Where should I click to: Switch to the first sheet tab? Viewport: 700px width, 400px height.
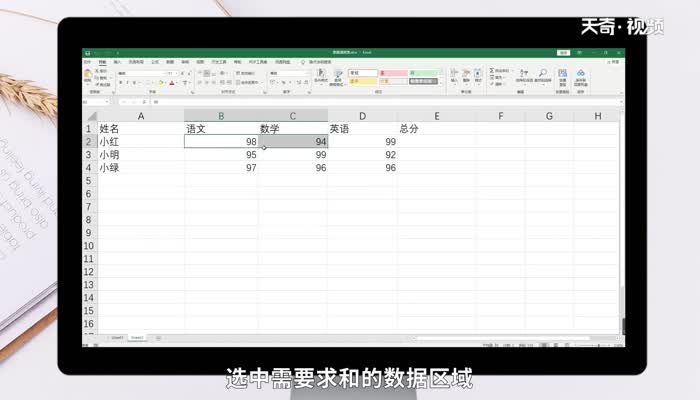[117, 338]
